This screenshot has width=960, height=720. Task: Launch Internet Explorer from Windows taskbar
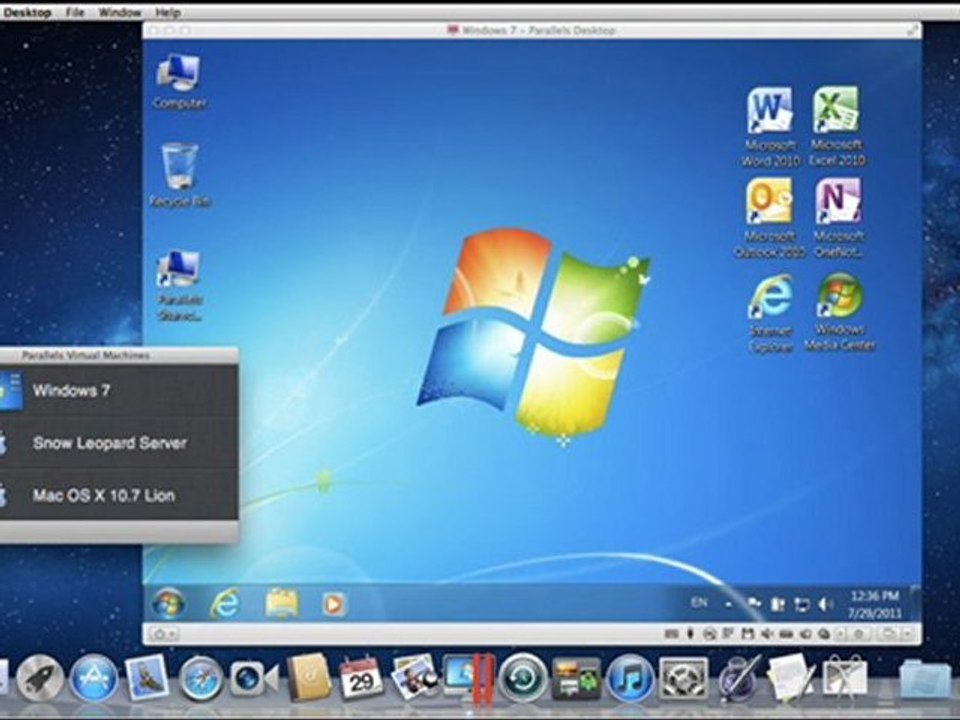[225, 604]
